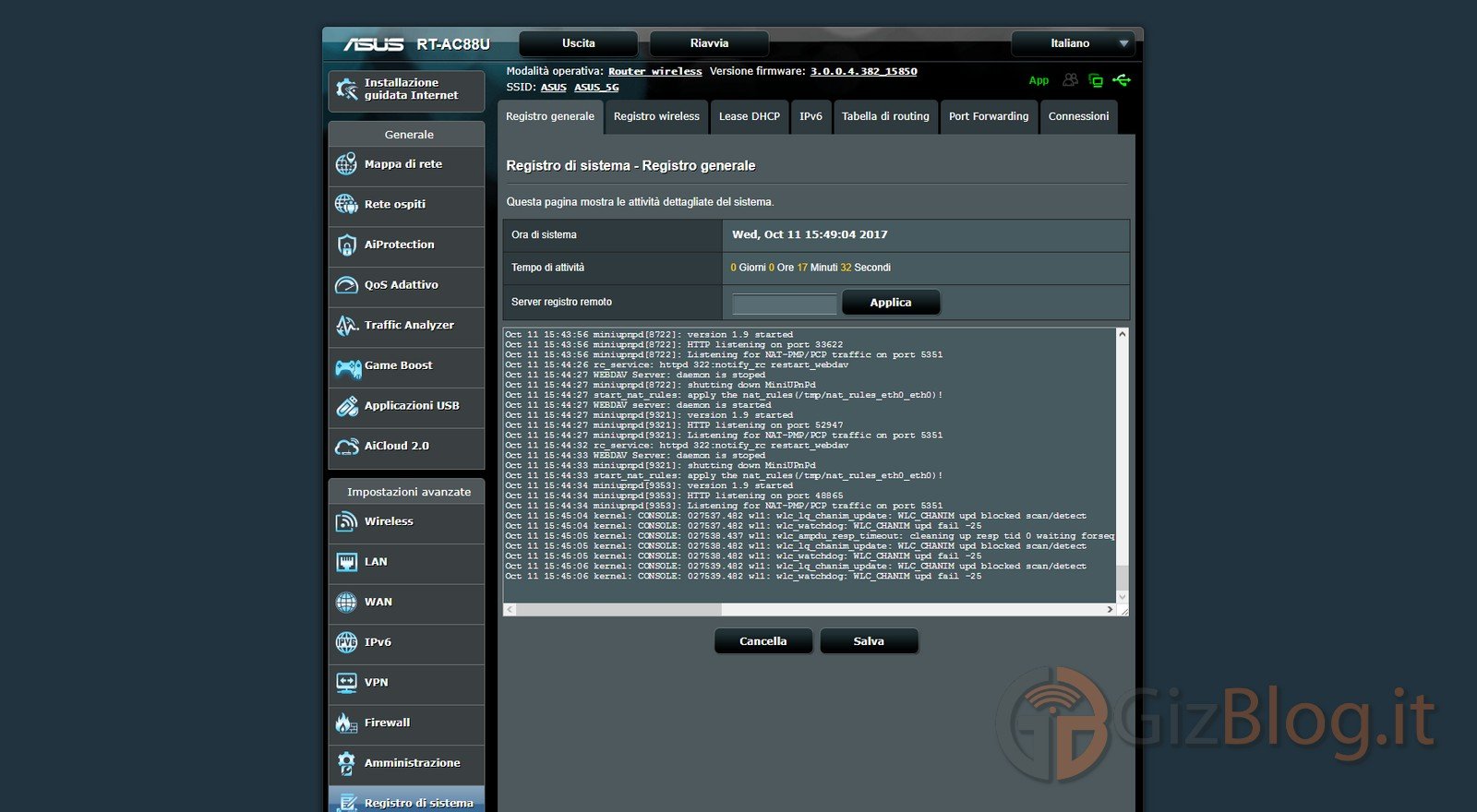Viewport: 1477px width, 812px height.
Task: Click the network status icon in header
Action: pyautogui.click(x=1096, y=80)
